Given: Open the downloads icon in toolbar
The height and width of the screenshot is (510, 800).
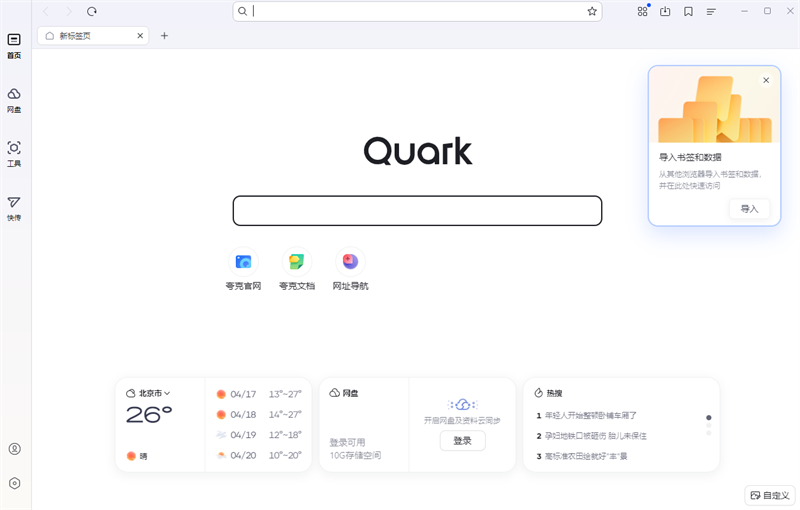Looking at the screenshot, I should tap(665, 11).
